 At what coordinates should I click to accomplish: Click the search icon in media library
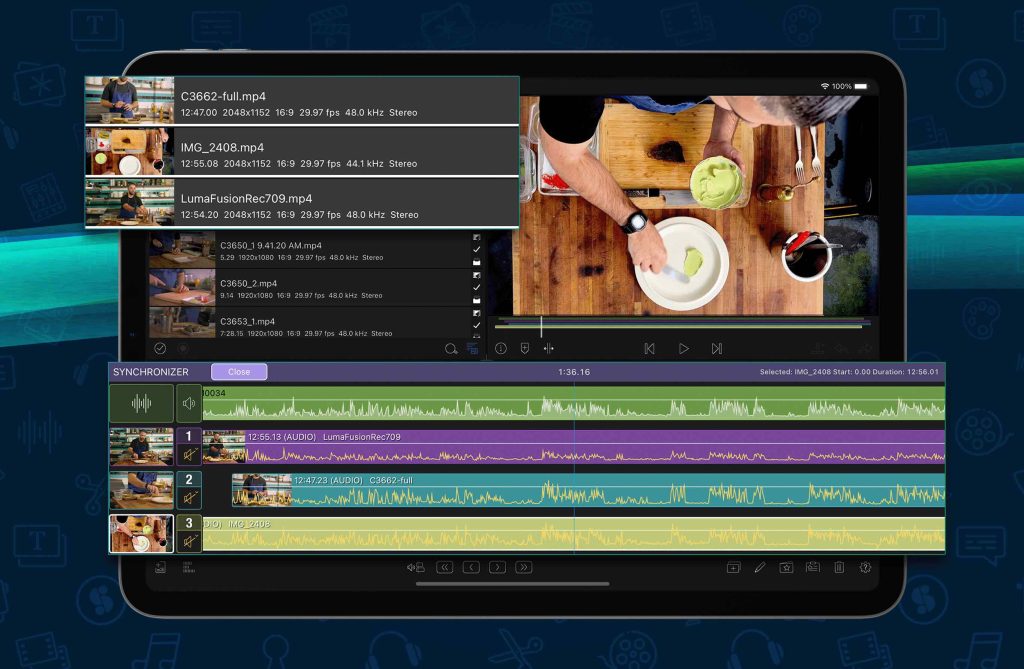451,349
